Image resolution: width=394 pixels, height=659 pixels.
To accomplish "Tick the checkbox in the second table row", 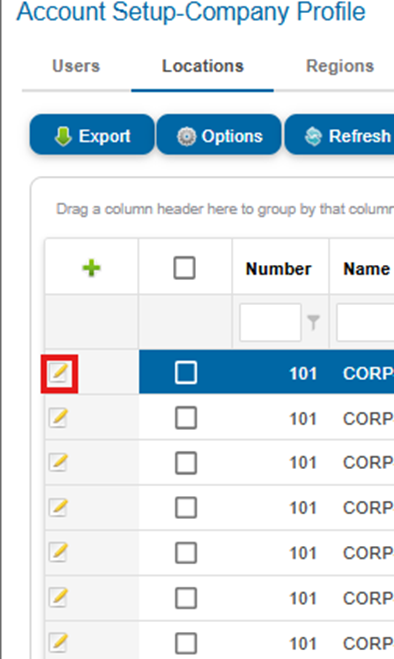I will [185, 418].
